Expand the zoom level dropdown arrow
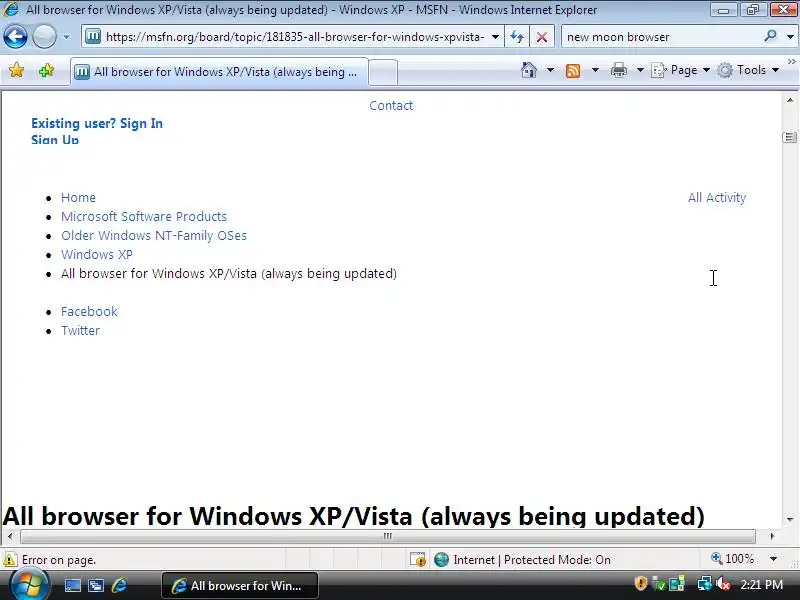The image size is (800, 600). 773,559
